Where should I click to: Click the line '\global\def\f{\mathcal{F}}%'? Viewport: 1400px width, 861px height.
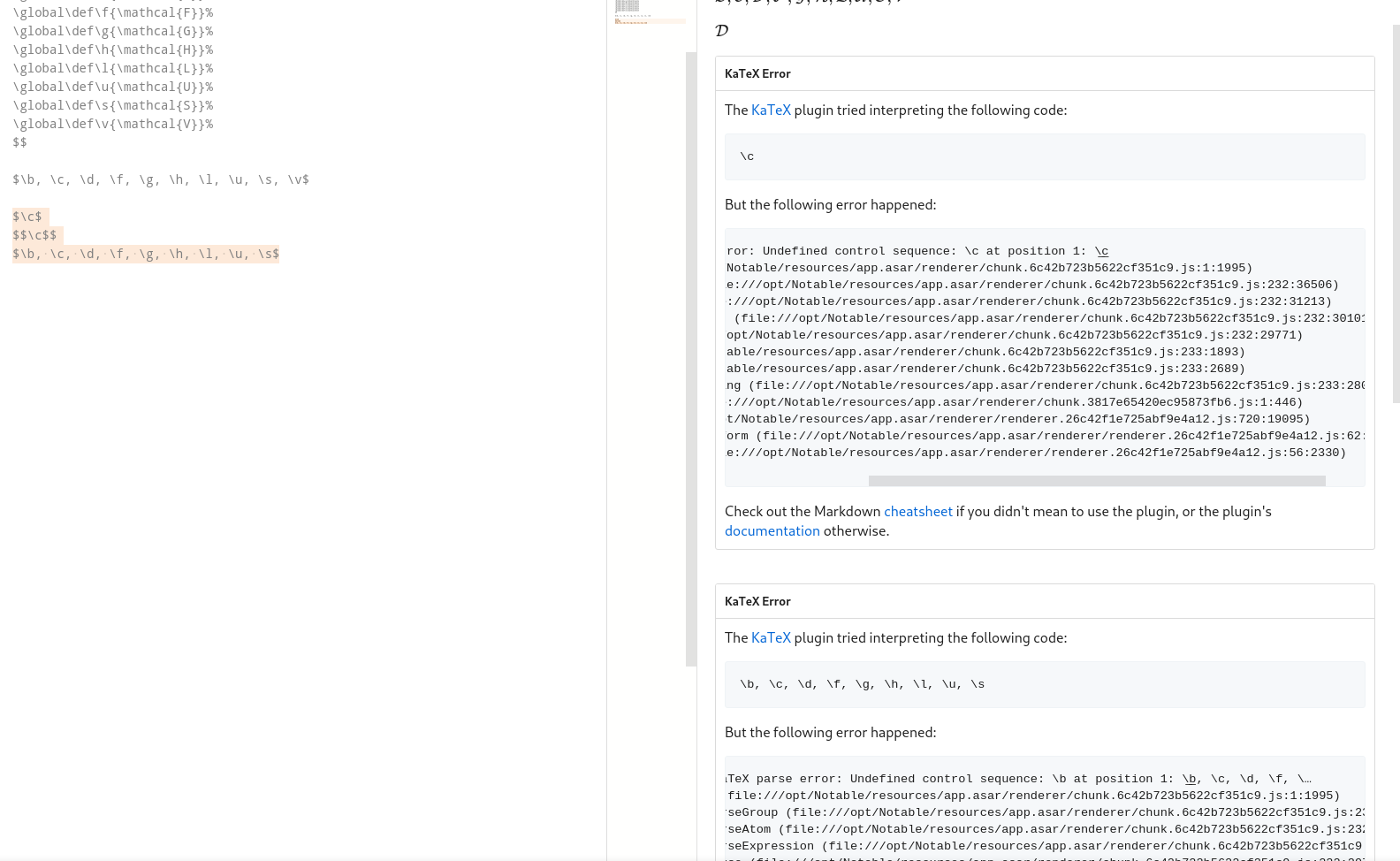coord(113,12)
